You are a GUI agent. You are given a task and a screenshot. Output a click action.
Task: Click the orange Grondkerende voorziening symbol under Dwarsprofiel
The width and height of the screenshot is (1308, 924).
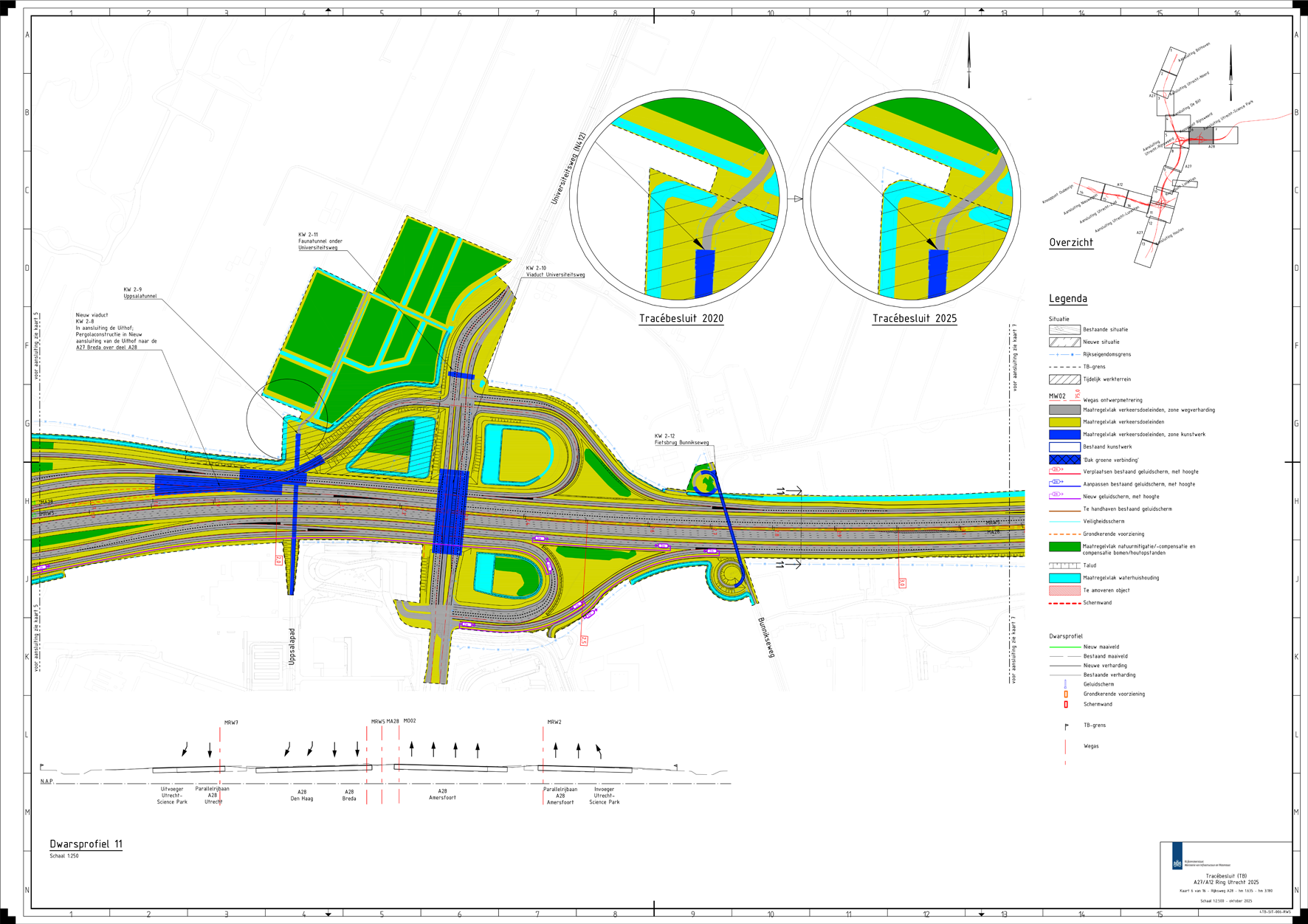click(1065, 694)
